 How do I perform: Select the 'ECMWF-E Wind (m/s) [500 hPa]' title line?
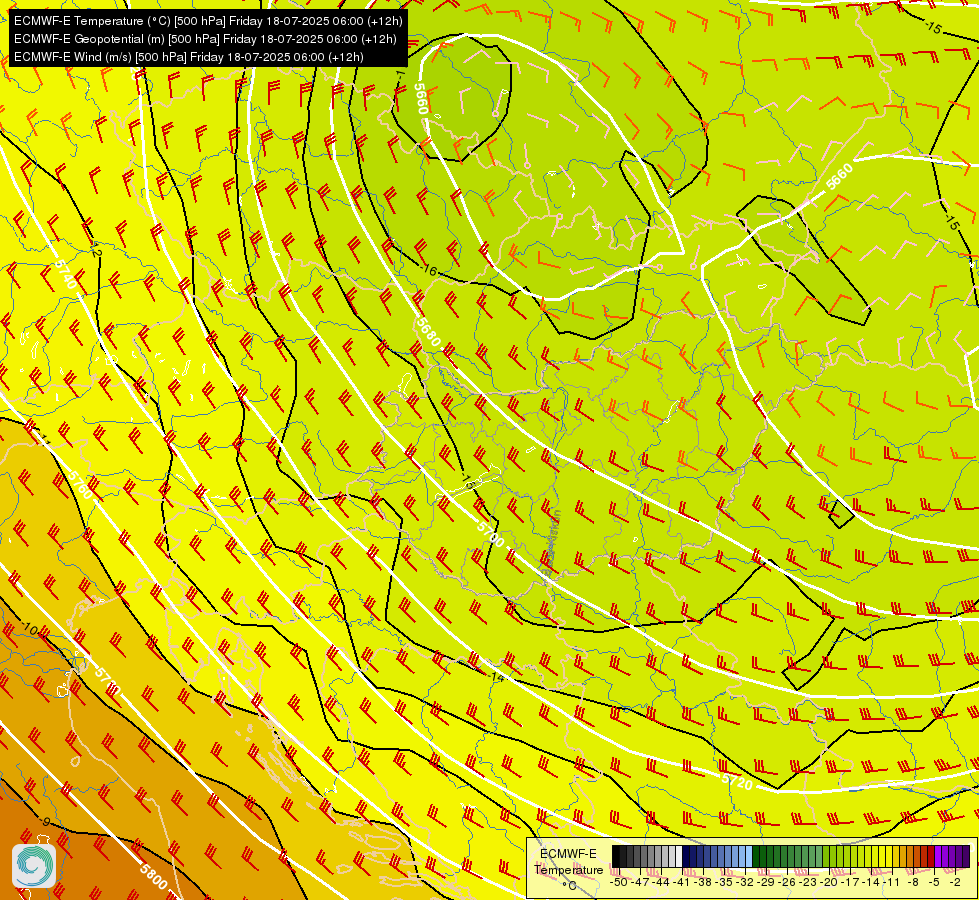point(189,57)
